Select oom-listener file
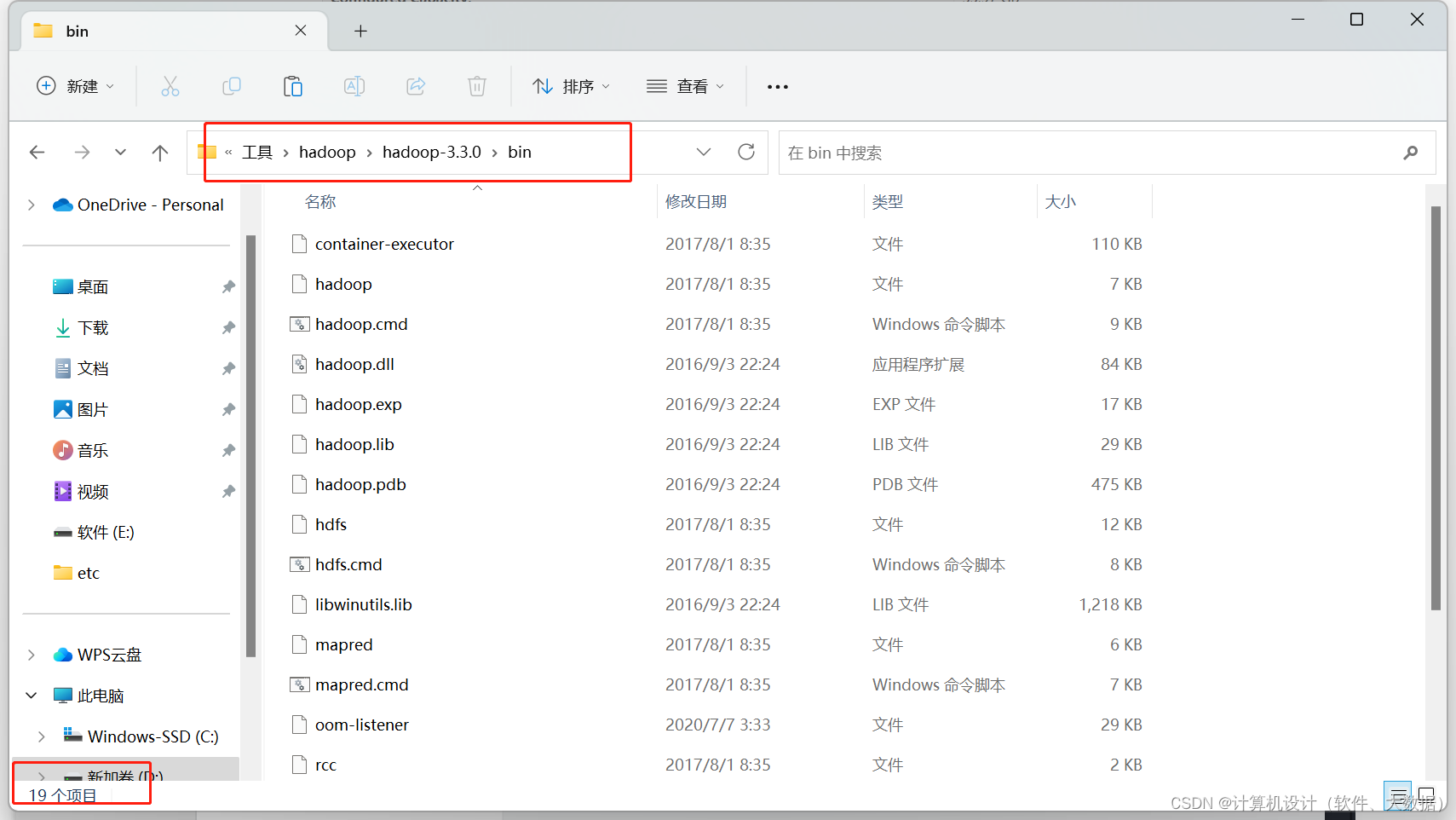Viewport: 1456px width, 820px height. click(361, 725)
